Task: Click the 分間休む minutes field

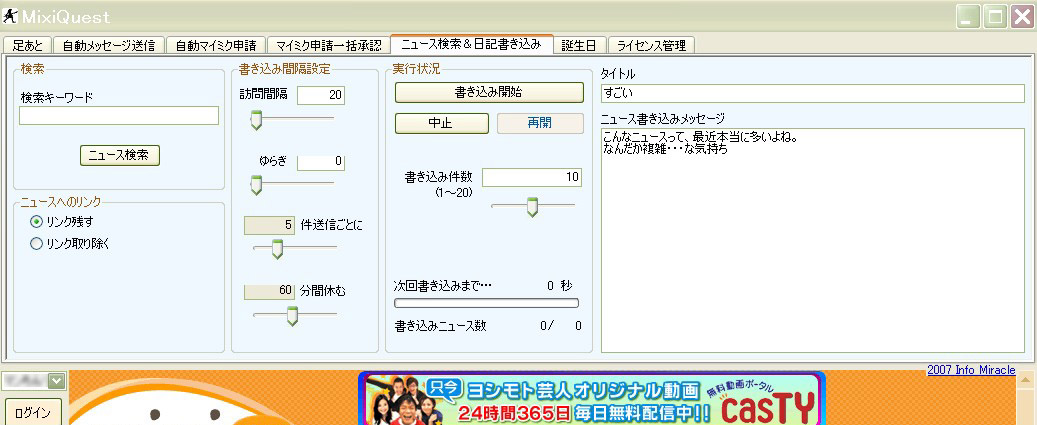Action: tap(269, 291)
